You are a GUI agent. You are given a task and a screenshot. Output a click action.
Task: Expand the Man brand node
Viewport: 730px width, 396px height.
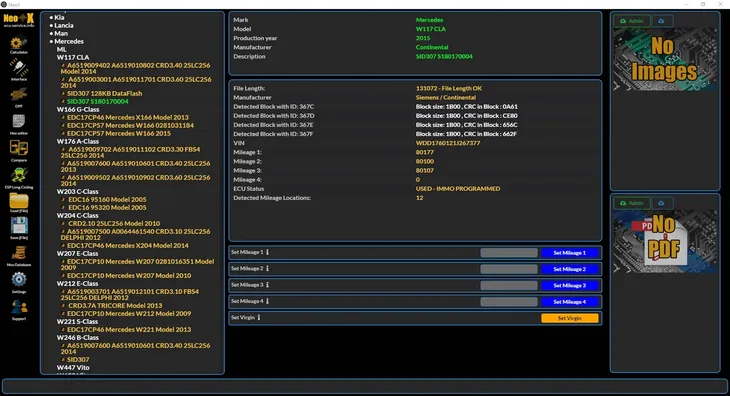point(61,33)
